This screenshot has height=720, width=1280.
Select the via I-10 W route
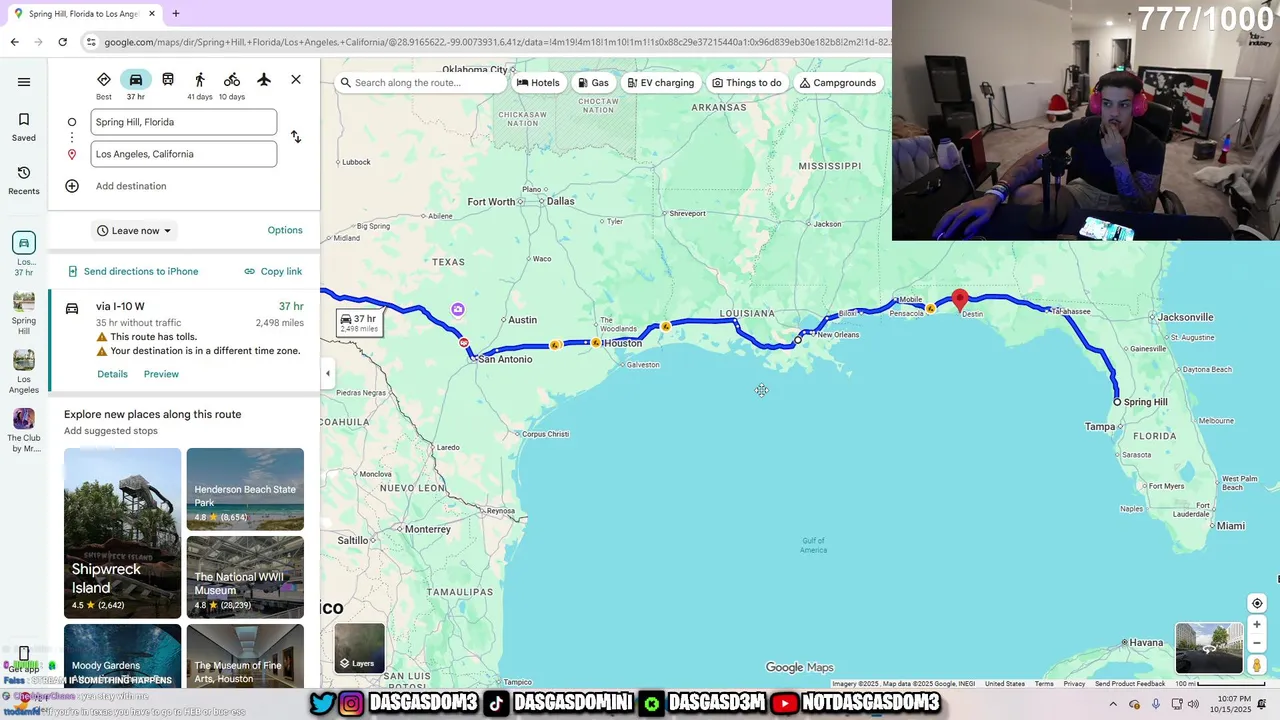(x=184, y=340)
